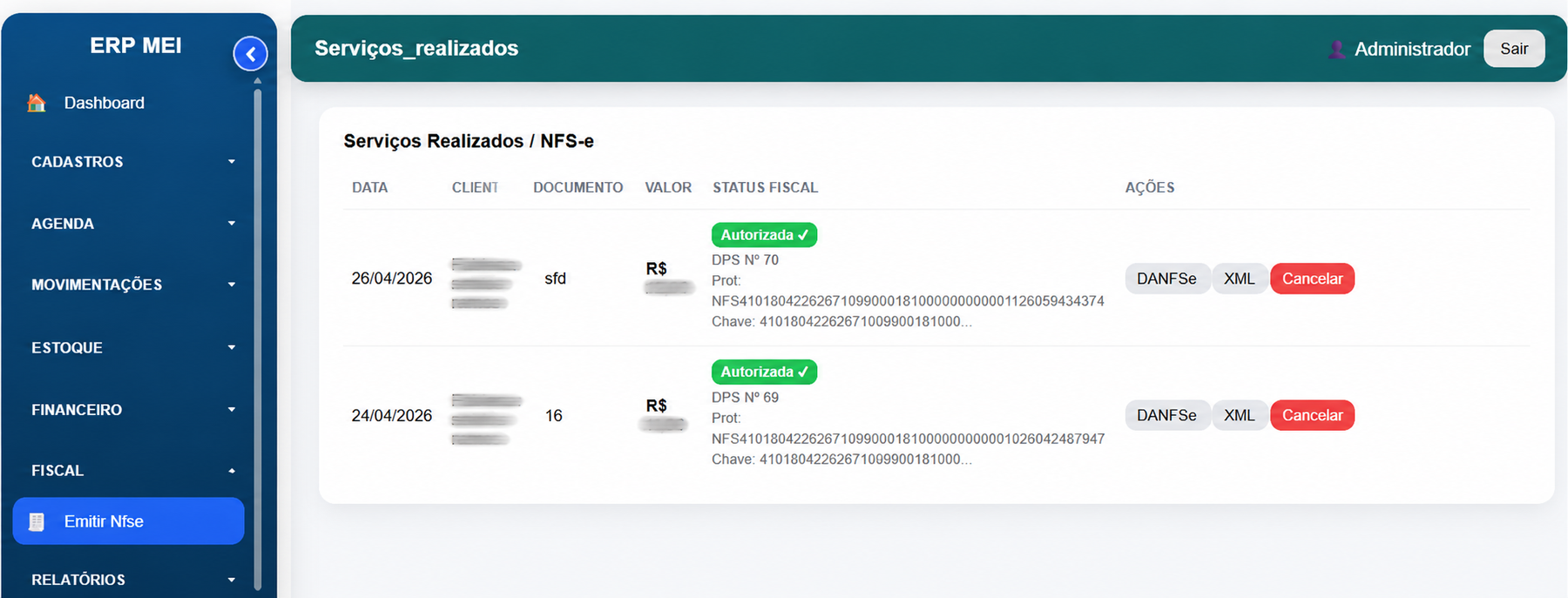This screenshot has width=1568, height=598.
Task: Click the Emitir Nfse document icon
Action: [x=37, y=521]
